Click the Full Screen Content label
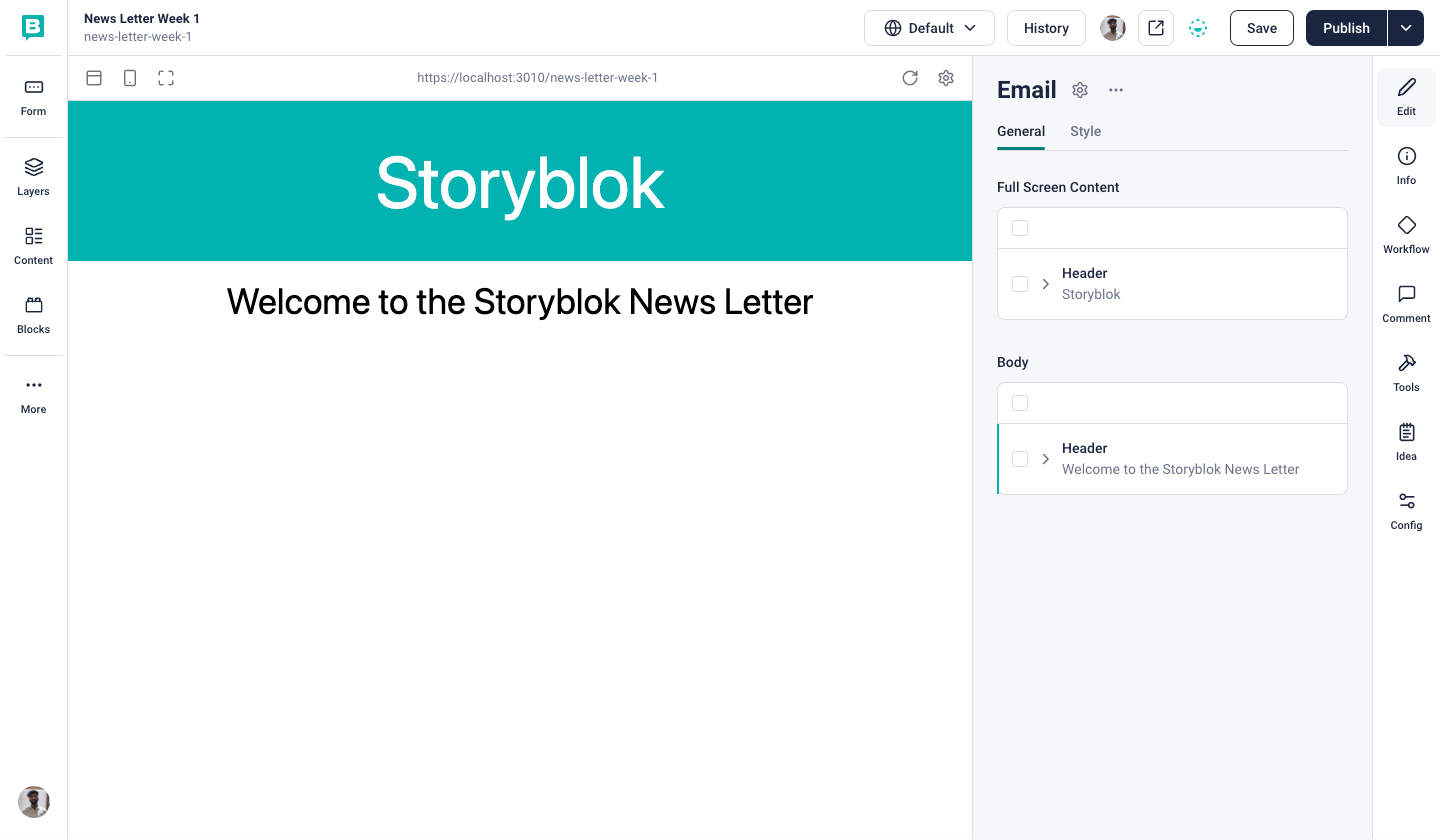 click(x=1058, y=187)
